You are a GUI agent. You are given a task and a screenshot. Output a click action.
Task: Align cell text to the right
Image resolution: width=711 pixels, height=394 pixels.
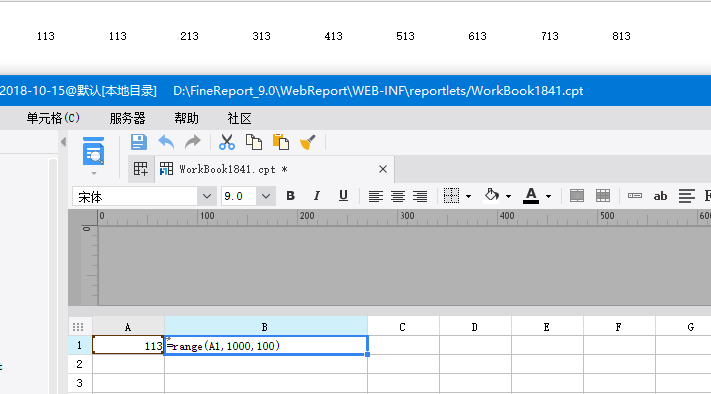tap(420, 196)
